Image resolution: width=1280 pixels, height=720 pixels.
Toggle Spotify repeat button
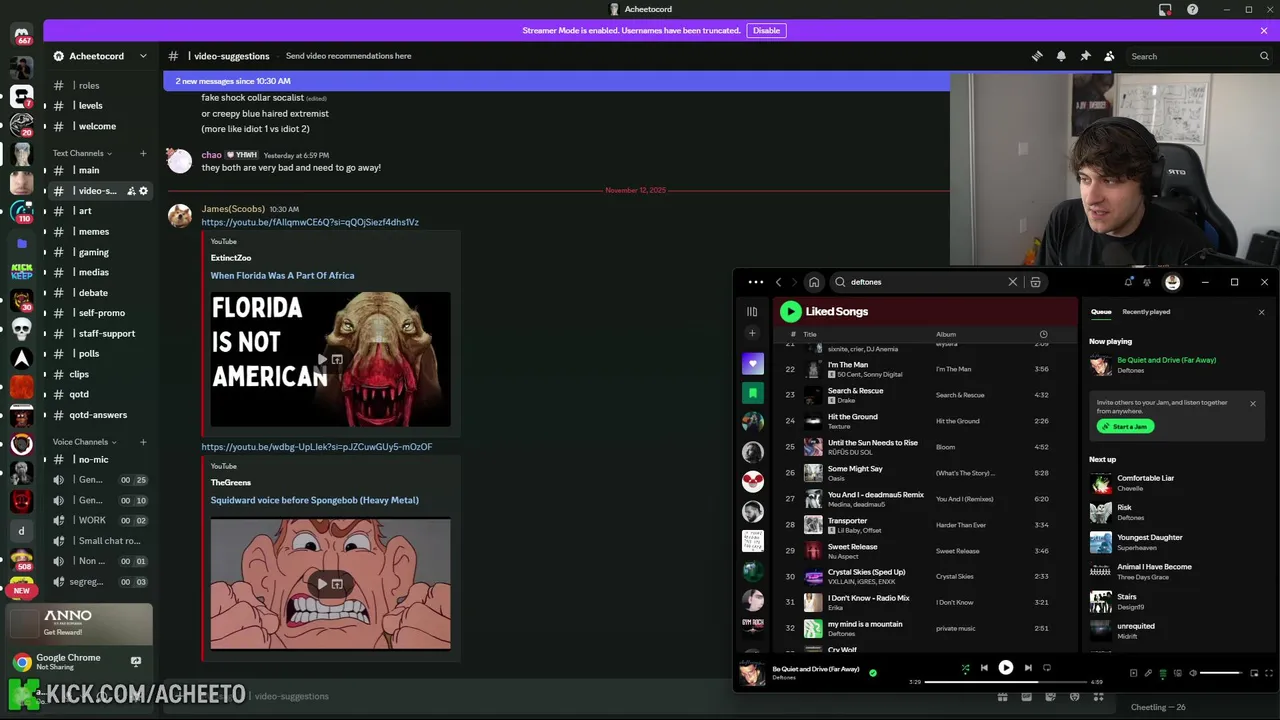[x=1047, y=668]
